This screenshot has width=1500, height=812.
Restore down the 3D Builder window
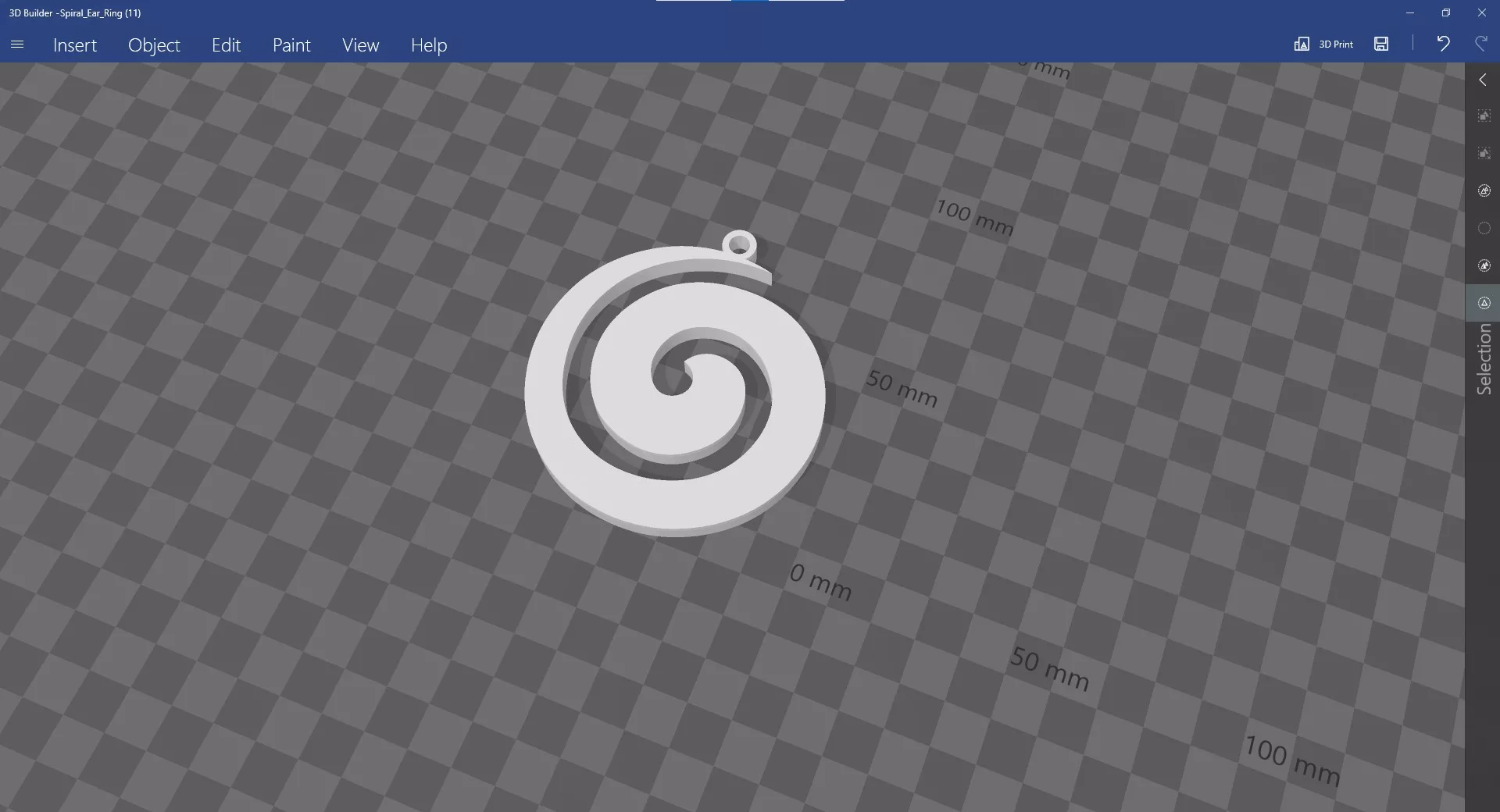1445,12
